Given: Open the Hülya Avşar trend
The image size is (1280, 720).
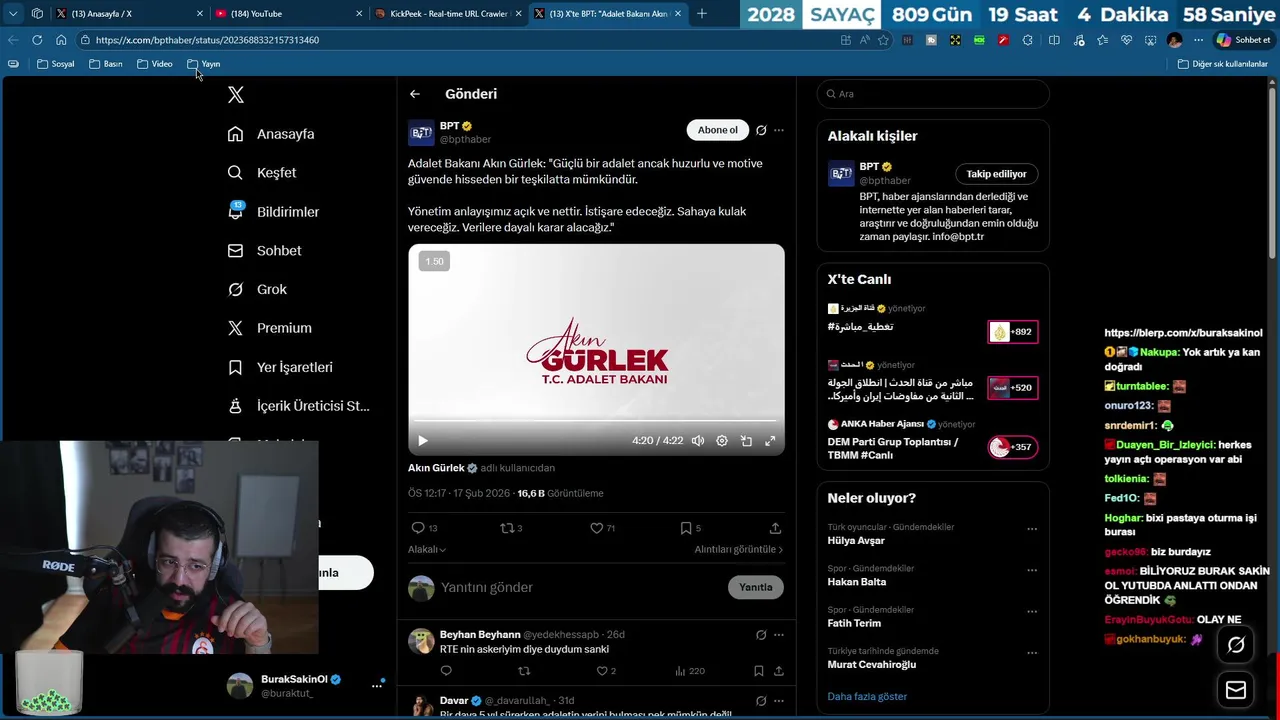Looking at the screenshot, I should 856,541.
